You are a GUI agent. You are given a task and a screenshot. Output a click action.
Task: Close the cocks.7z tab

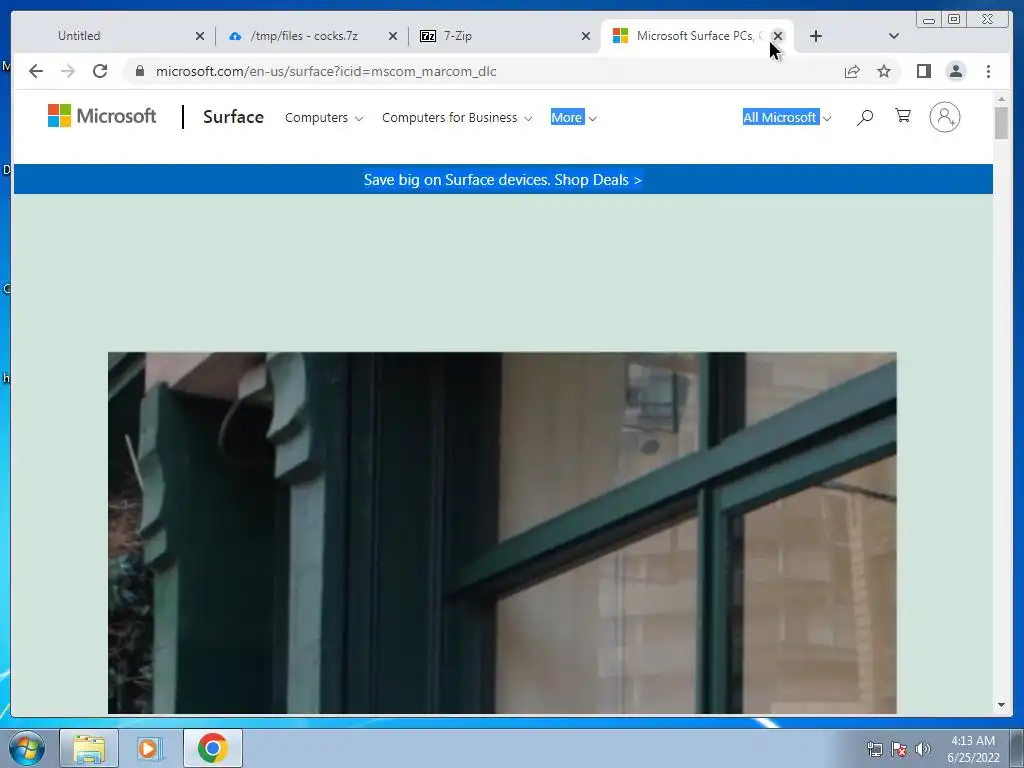click(392, 36)
